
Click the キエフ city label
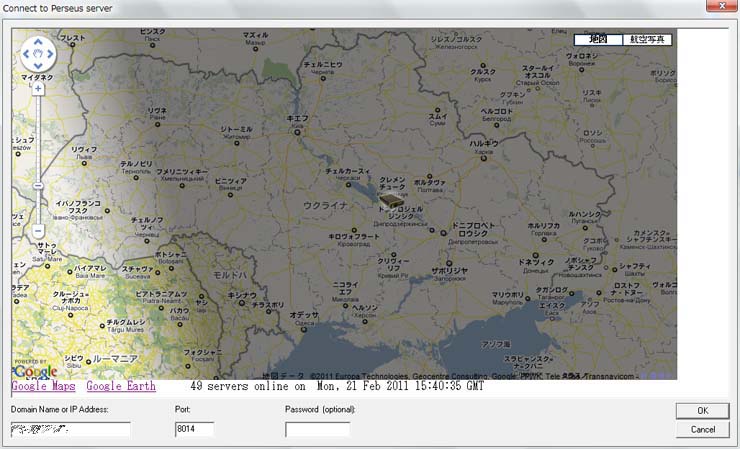297,119
